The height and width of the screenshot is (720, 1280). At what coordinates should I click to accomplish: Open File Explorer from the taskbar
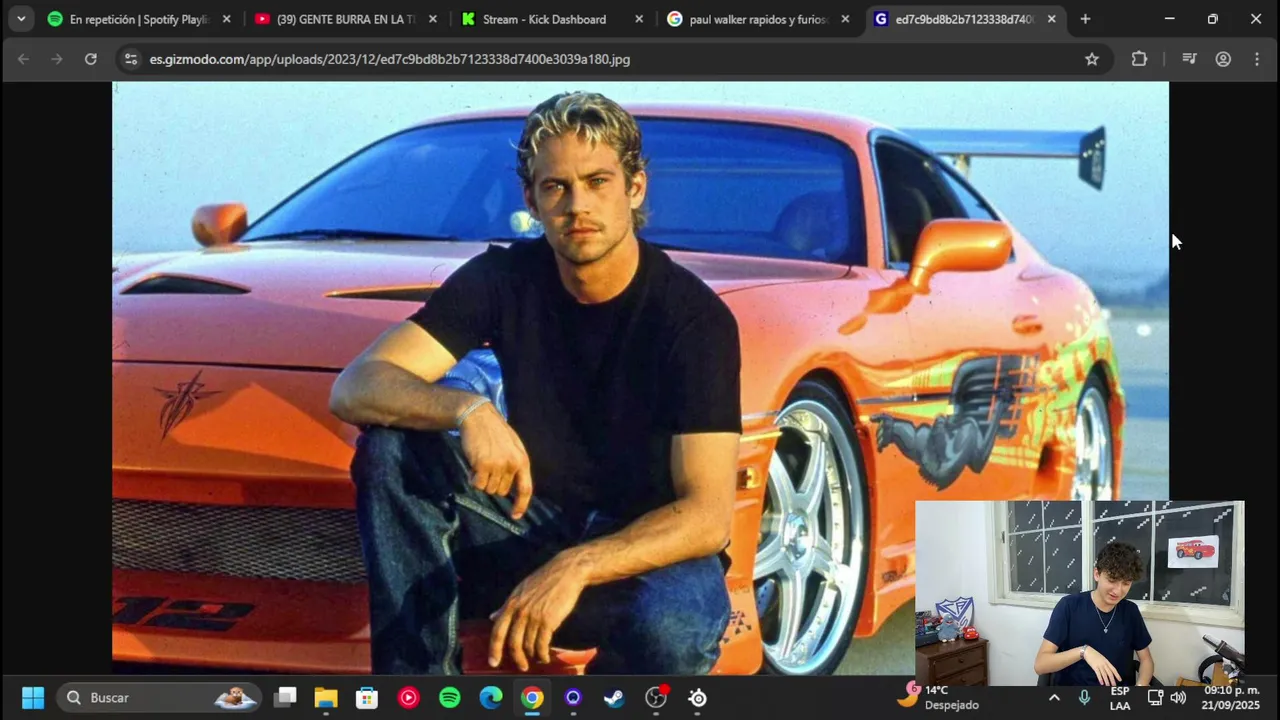click(x=326, y=697)
